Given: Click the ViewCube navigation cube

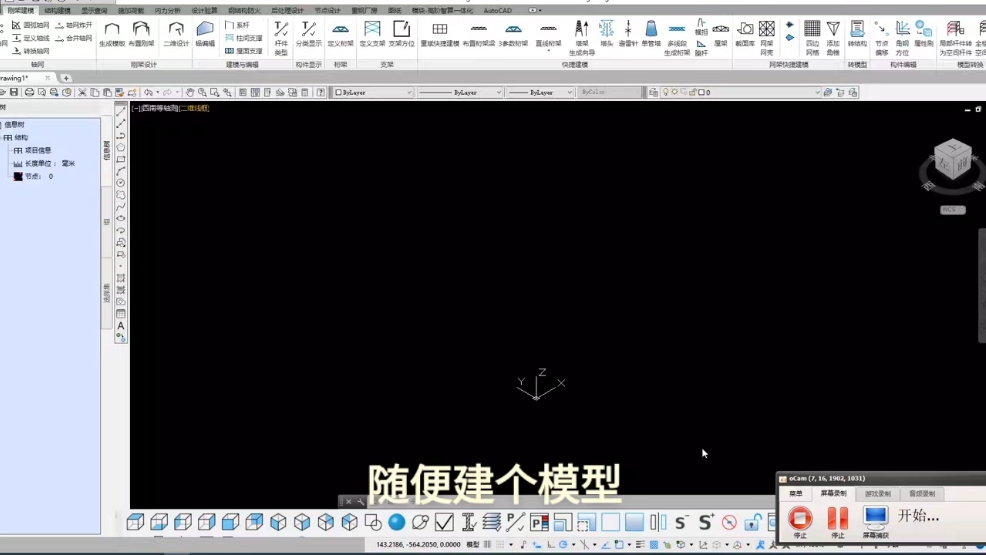Looking at the screenshot, I should [x=953, y=160].
